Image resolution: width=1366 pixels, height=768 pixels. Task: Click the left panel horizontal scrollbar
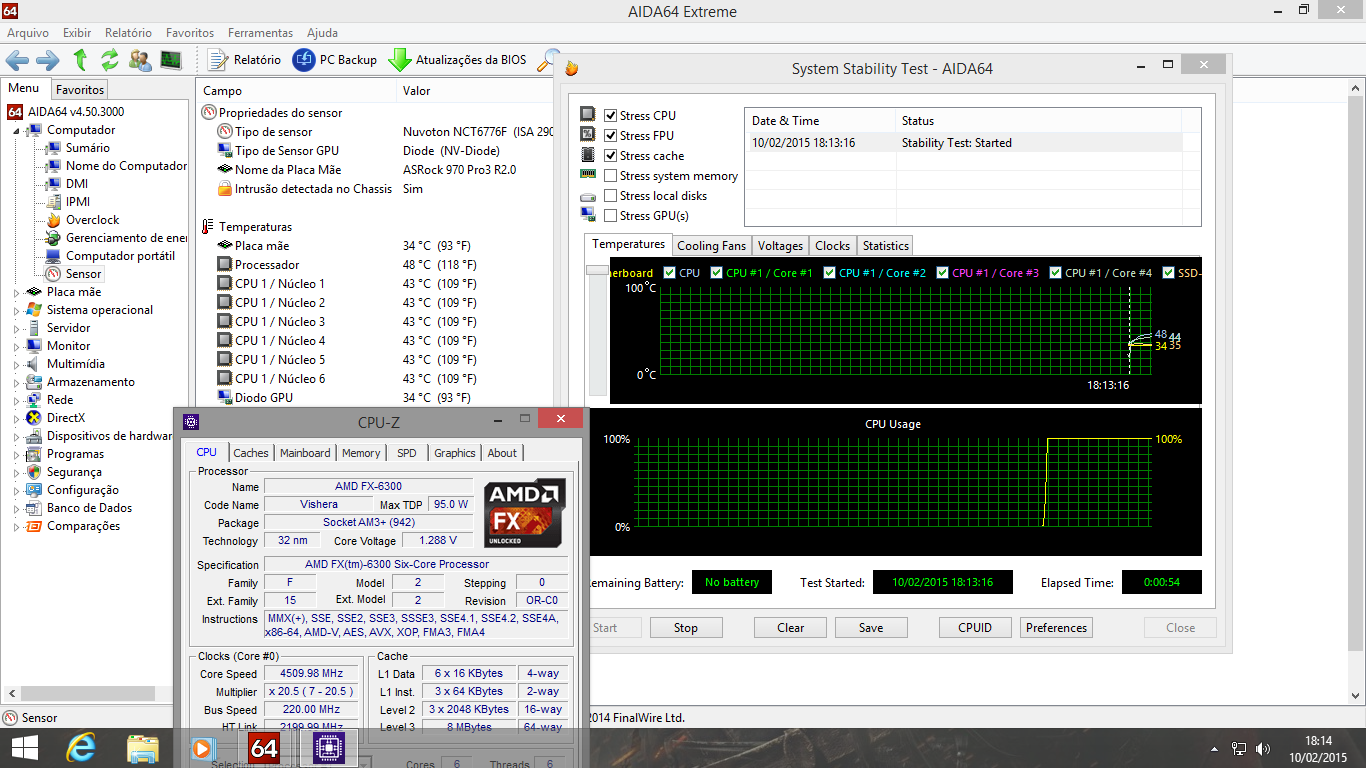click(x=86, y=692)
